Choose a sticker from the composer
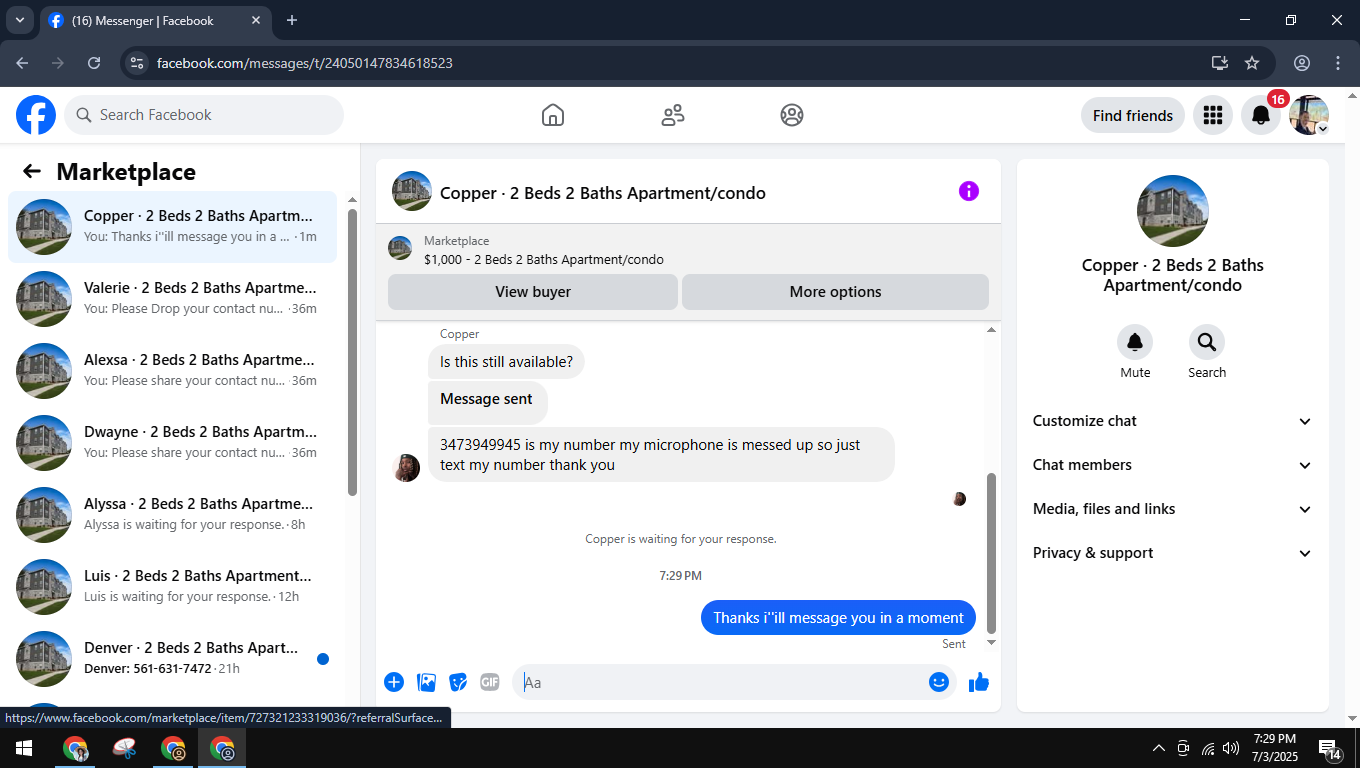 (x=458, y=682)
